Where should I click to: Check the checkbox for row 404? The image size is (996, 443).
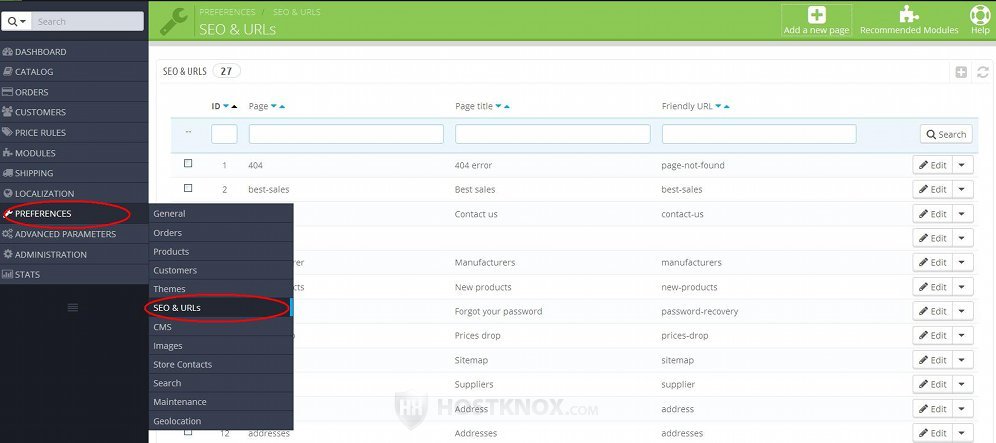coord(188,163)
